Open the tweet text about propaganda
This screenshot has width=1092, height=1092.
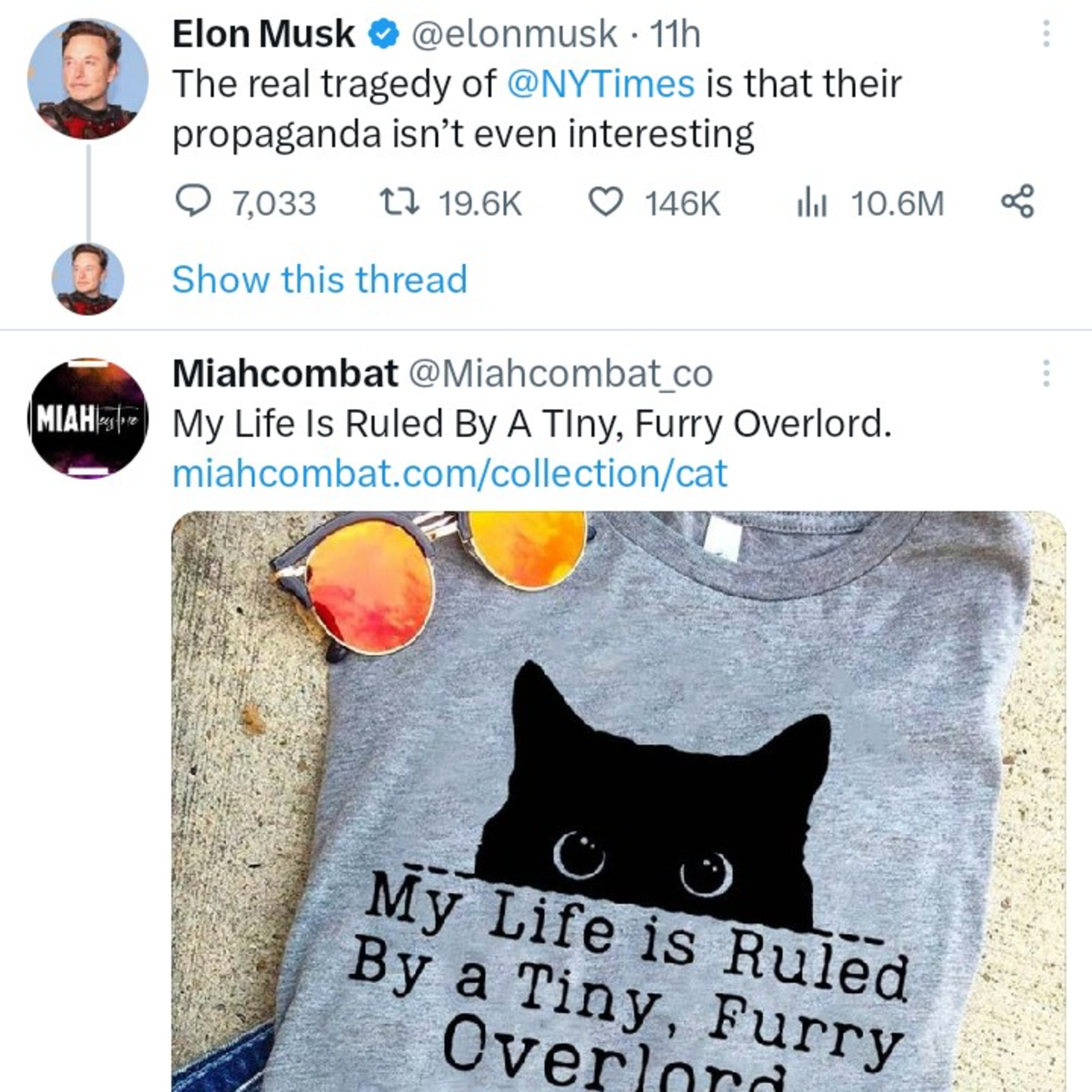(x=537, y=108)
